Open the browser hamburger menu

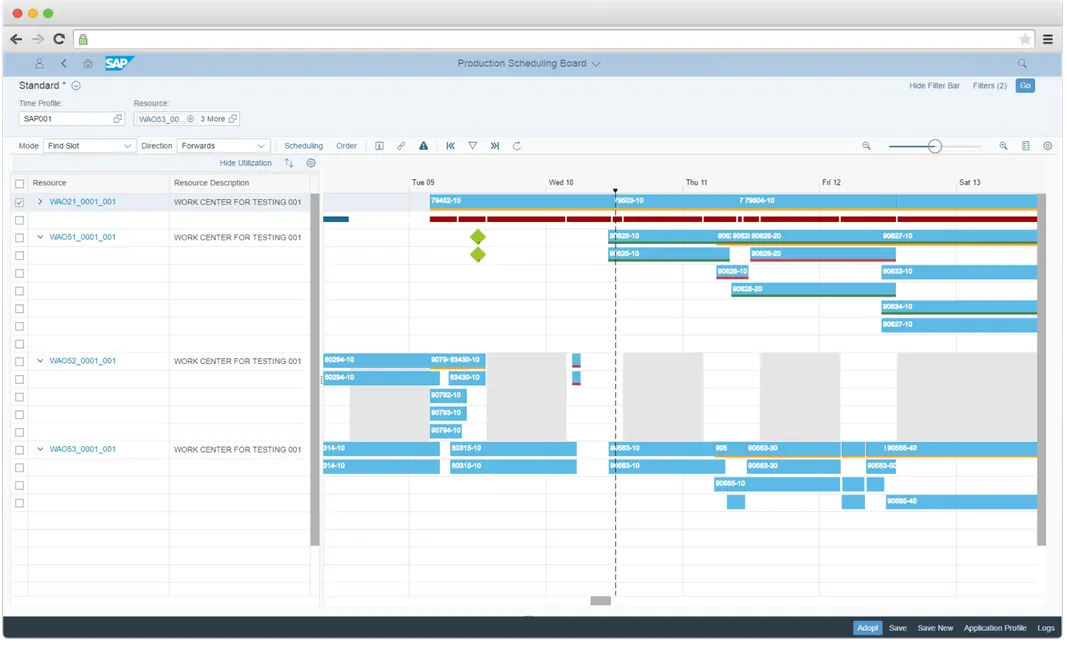(x=1048, y=39)
